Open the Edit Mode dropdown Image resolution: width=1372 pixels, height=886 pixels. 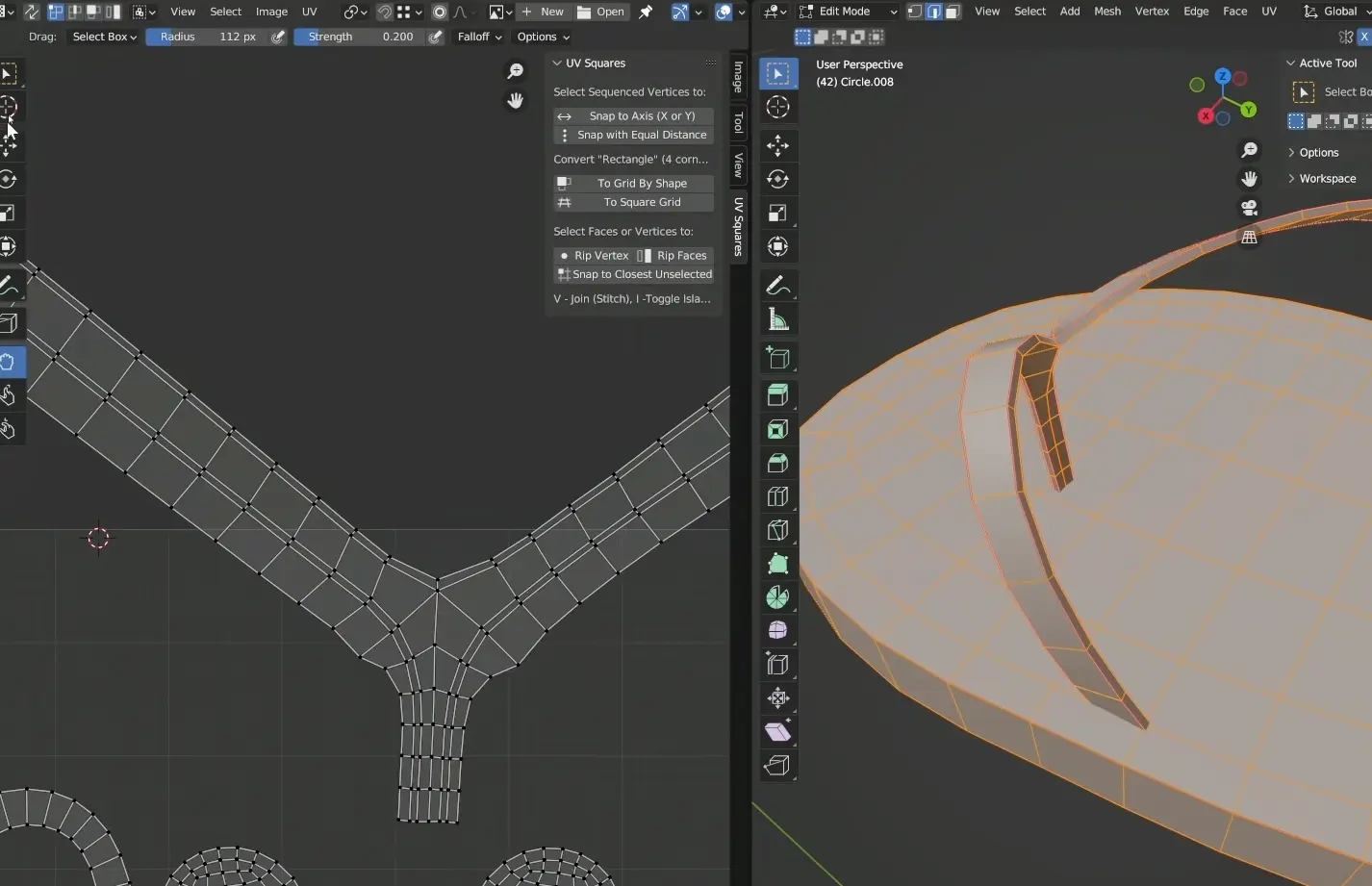pyautogui.click(x=847, y=12)
